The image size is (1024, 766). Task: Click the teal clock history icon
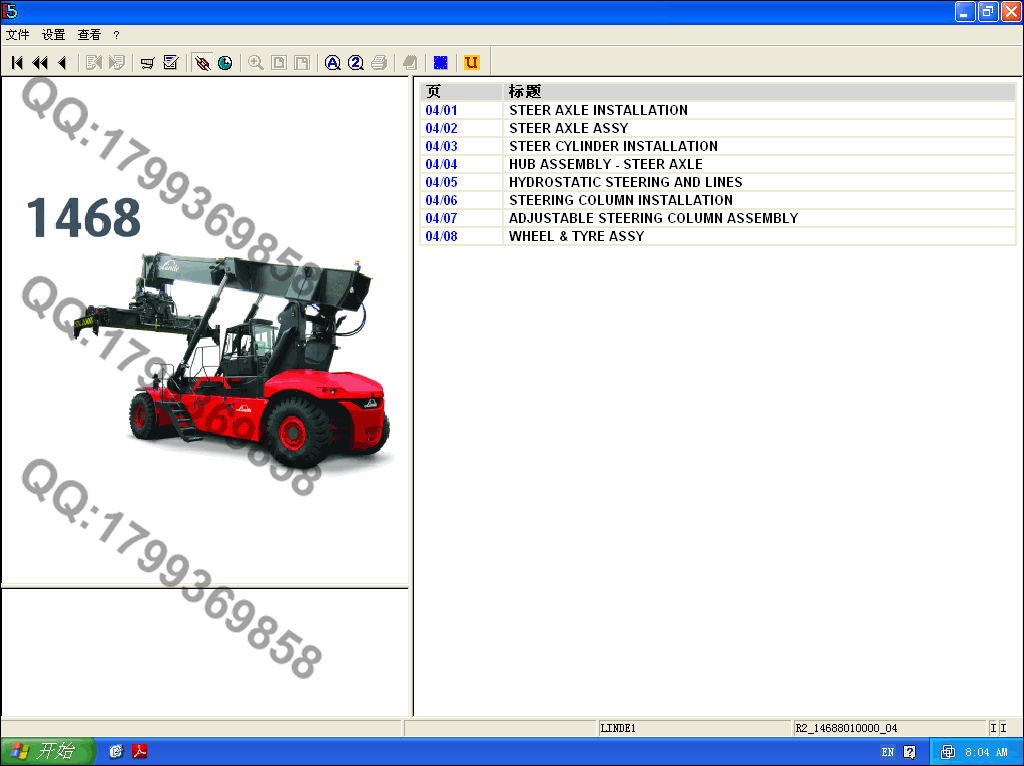click(225, 63)
